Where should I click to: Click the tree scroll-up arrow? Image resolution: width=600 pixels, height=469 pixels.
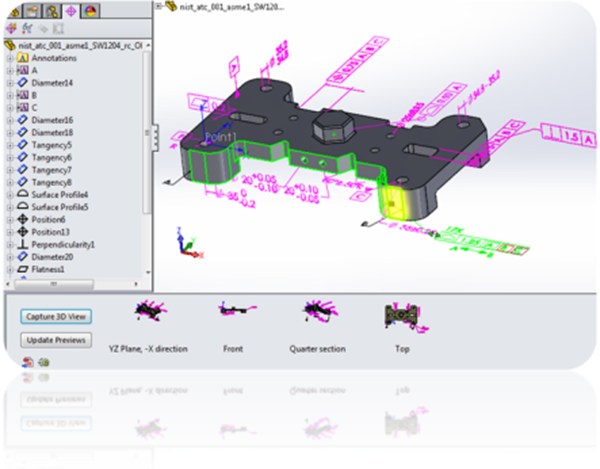coord(148,45)
